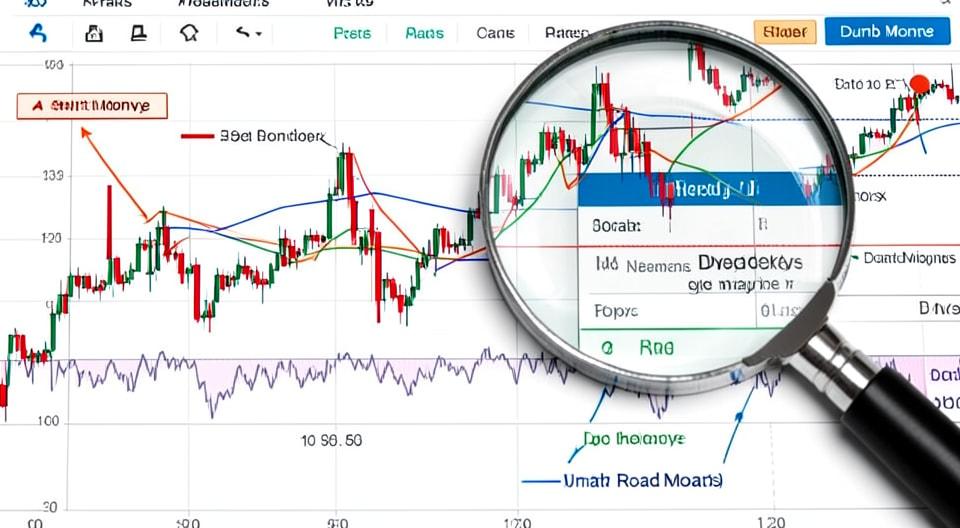Open the Raaep tab beside the magnifier
The height and width of the screenshot is (528, 960).
pyautogui.click(x=566, y=32)
